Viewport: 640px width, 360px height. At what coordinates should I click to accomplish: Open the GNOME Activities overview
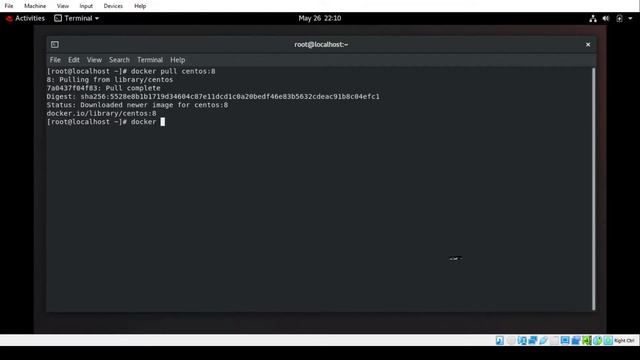[30, 18]
